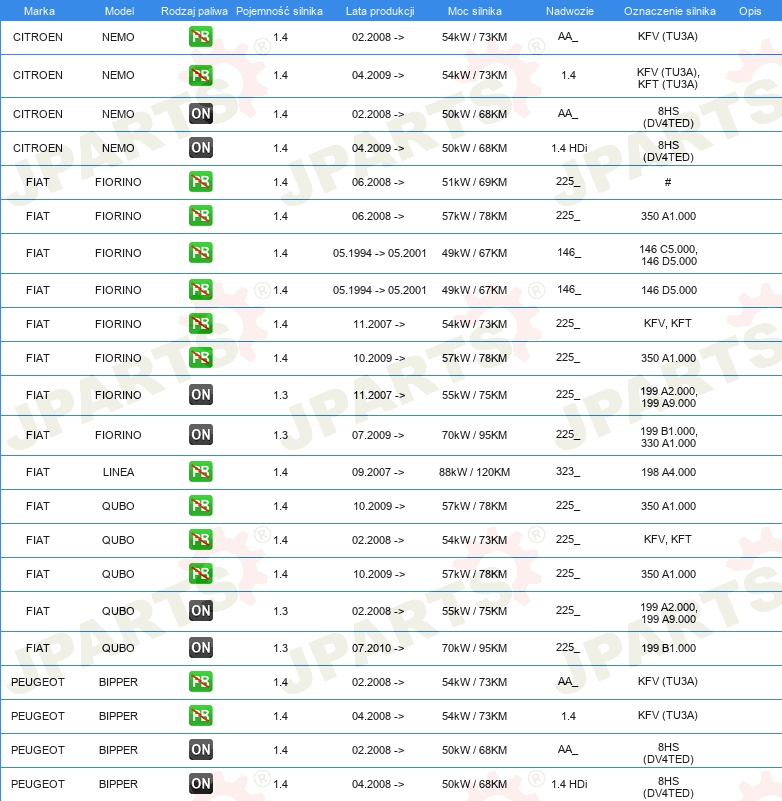Click the Rodzaj paliwa column header
The image size is (782, 801).
click(194, 11)
